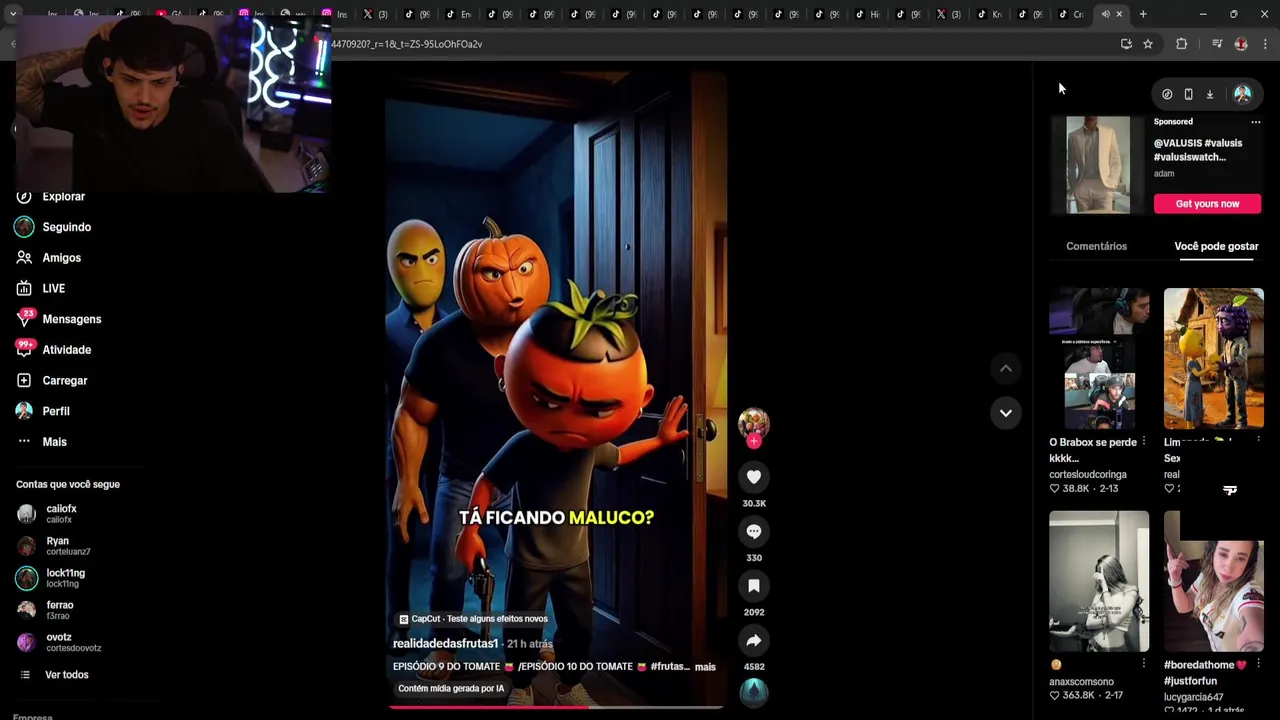Click the download desktop app icon
The image size is (1280, 720).
[1210, 94]
